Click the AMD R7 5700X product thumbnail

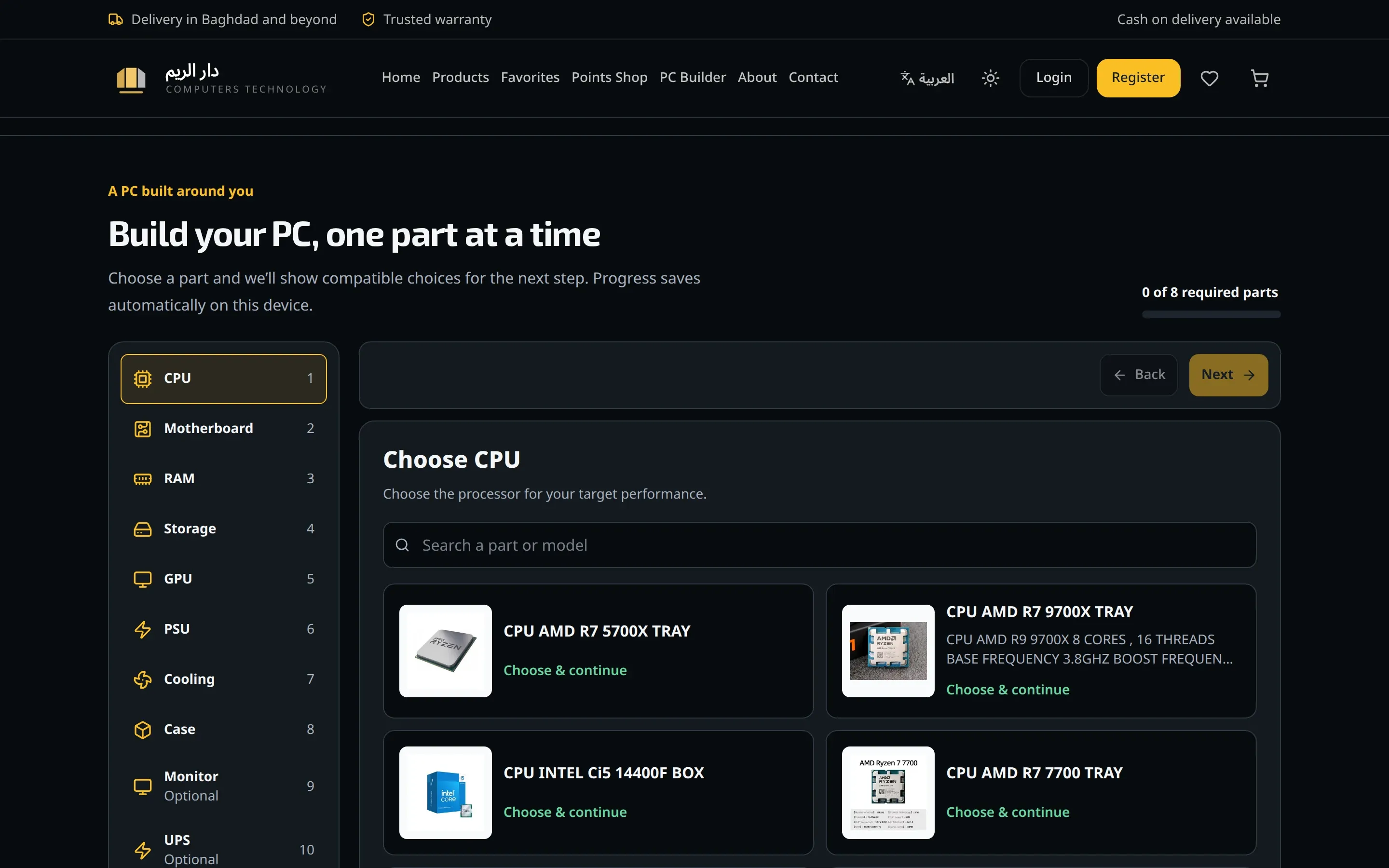click(446, 651)
